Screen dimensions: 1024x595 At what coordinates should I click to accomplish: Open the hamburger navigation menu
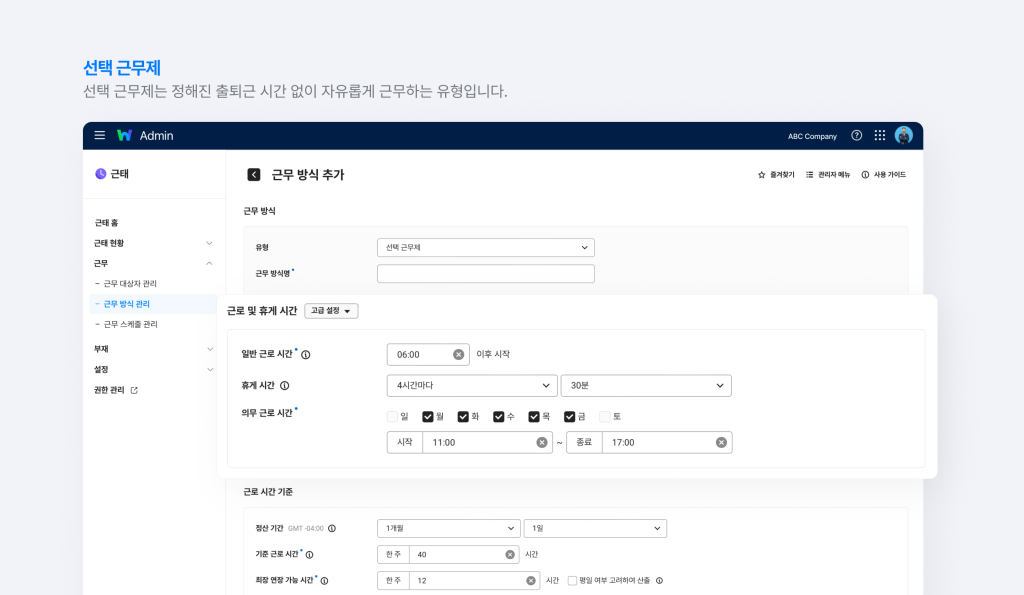(x=99, y=135)
